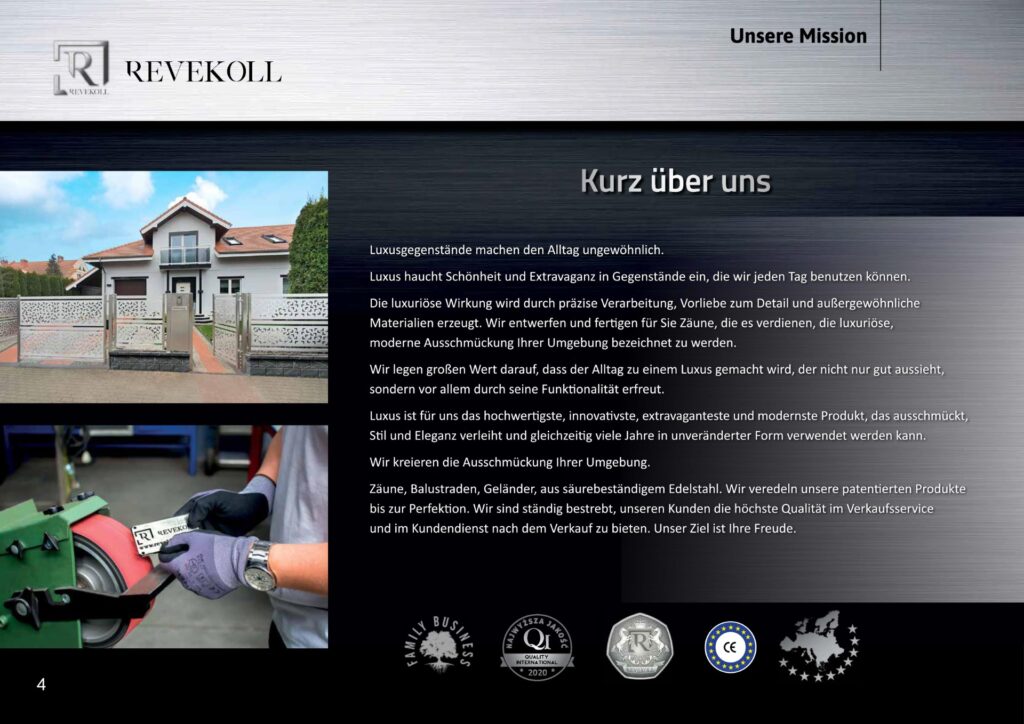The height and width of the screenshot is (724, 1024).
Task: Click line starting 'Wir legen großen Wert darauf'
Action: coord(656,370)
